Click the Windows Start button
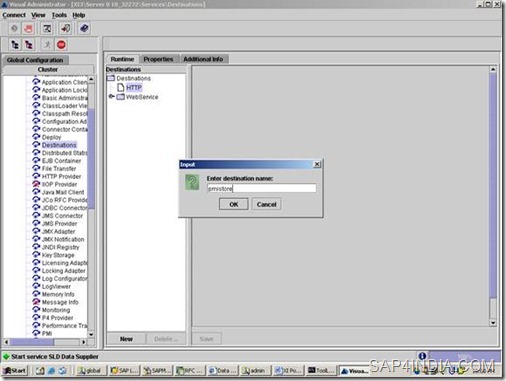Image resolution: width=506 pixels, height=381 pixels. point(15,370)
